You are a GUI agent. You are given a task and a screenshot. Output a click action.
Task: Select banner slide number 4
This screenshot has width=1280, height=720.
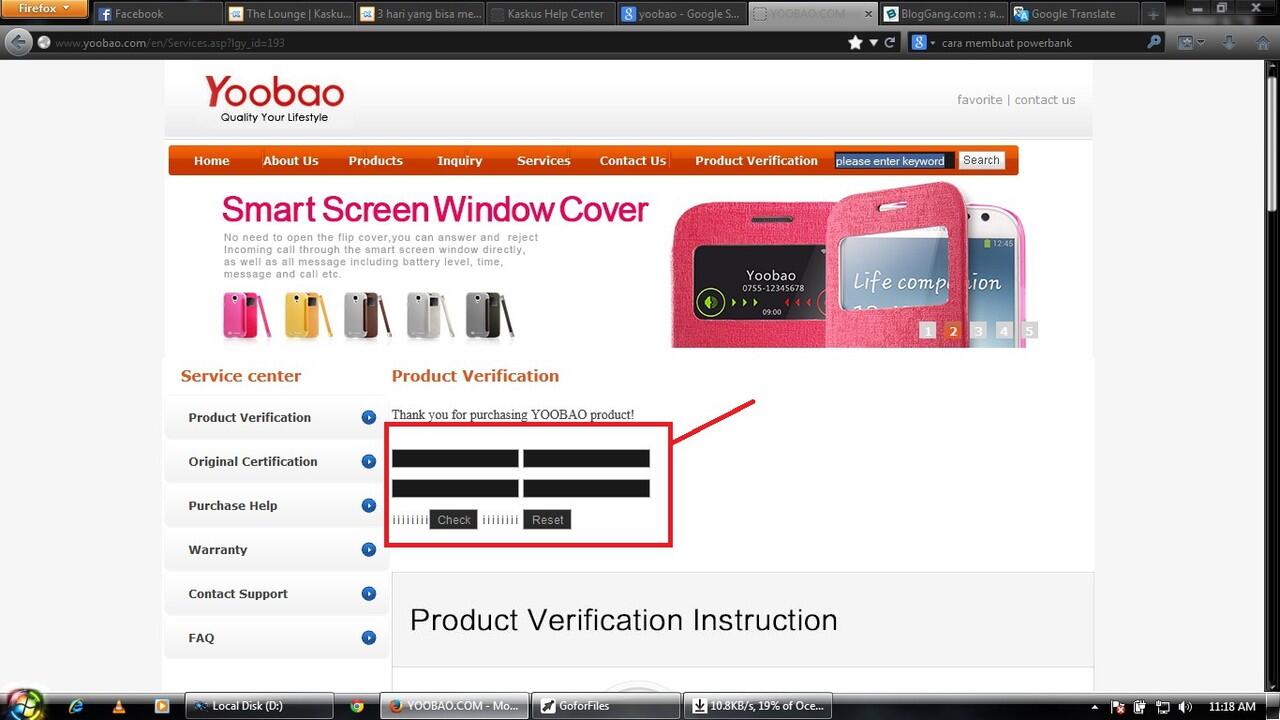pos(1004,331)
